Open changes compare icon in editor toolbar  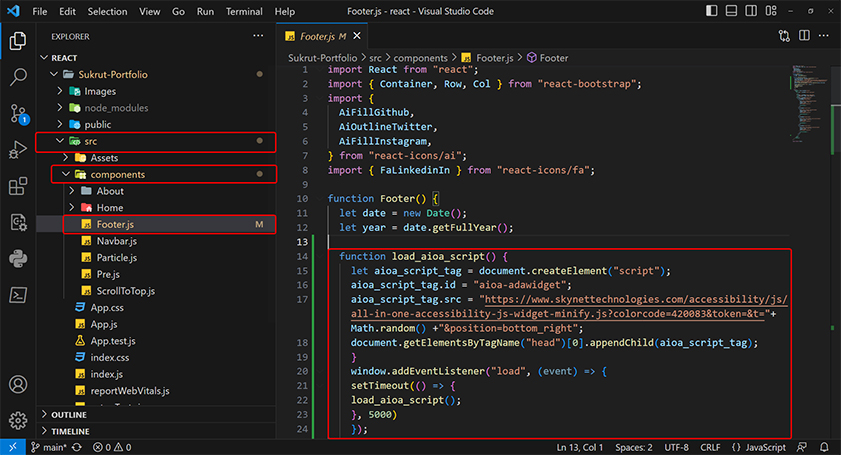click(784, 36)
